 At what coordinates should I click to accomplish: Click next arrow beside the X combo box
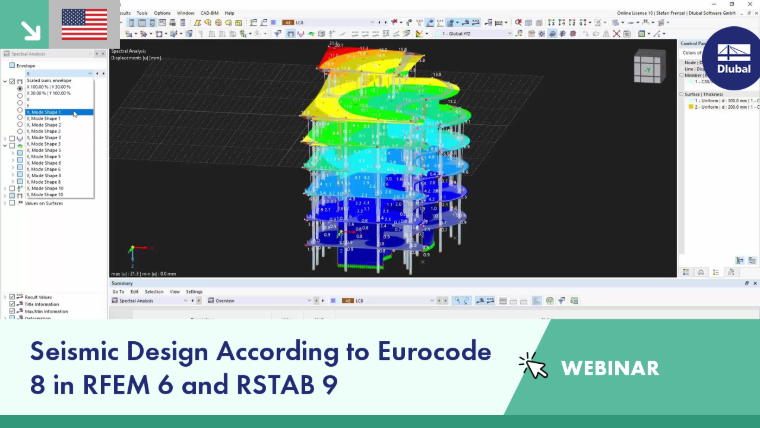(103, 73)
